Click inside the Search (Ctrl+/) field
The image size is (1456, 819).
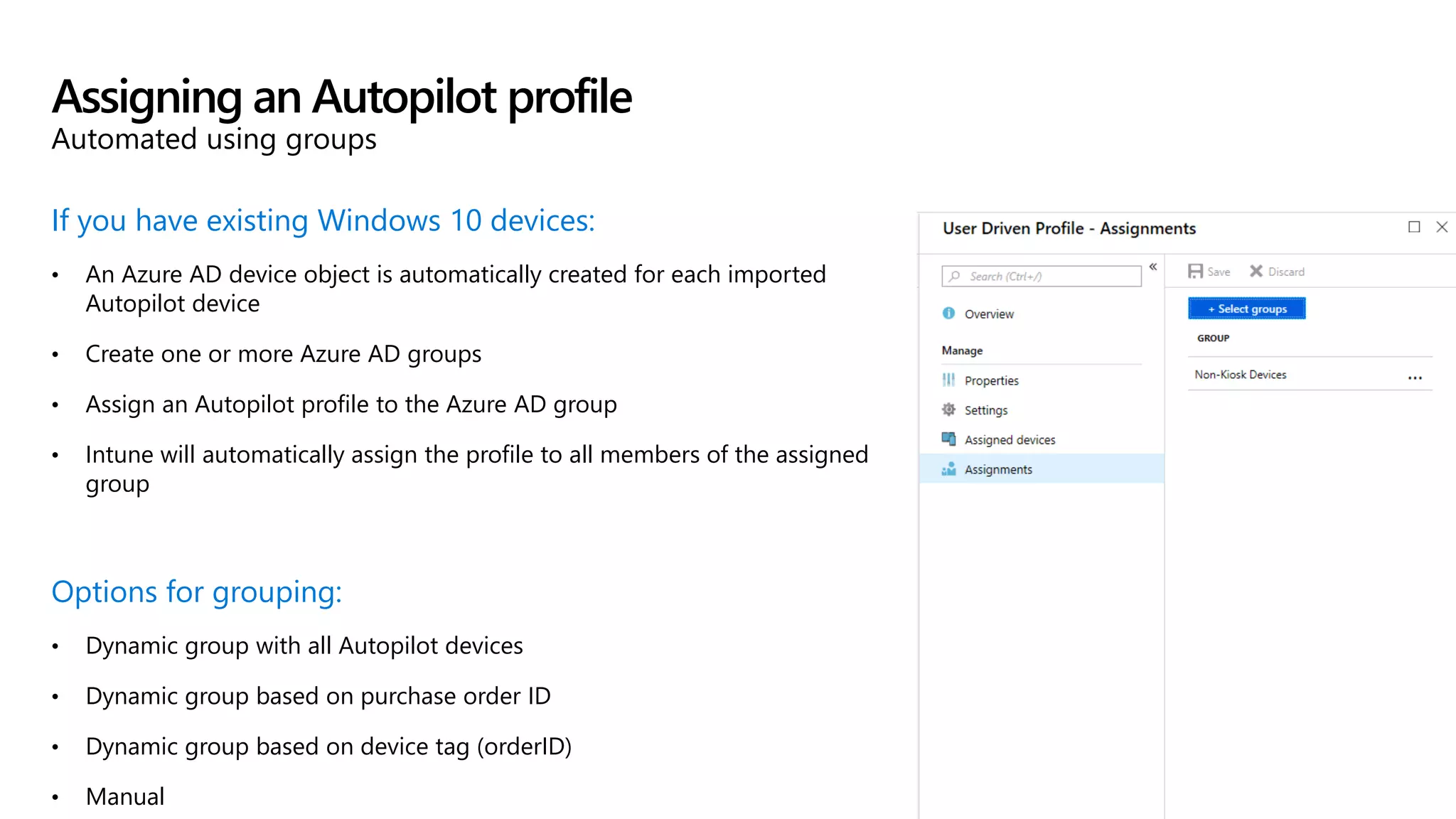pos(1042,276)
